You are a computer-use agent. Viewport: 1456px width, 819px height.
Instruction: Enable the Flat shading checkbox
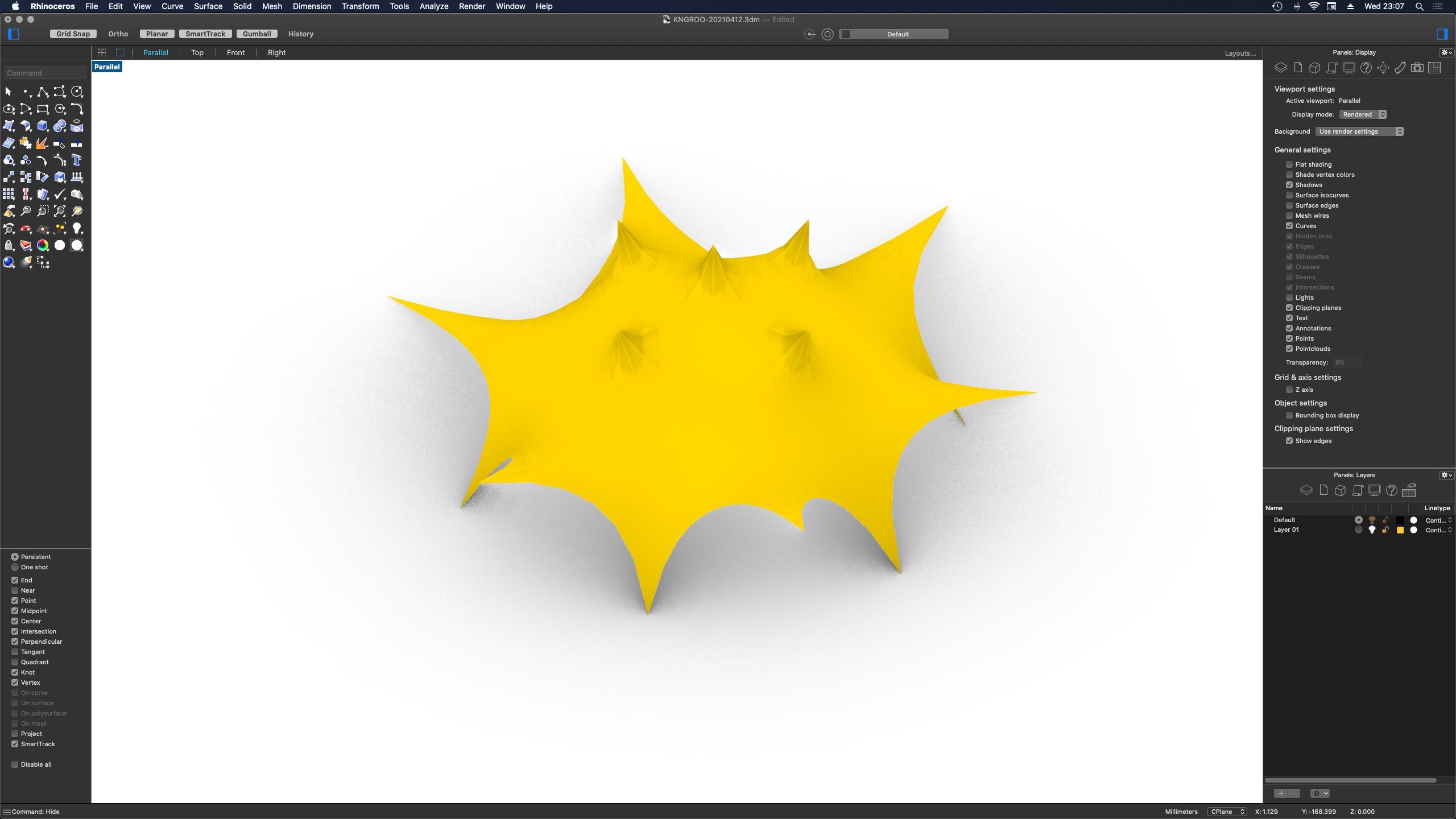1289,164
